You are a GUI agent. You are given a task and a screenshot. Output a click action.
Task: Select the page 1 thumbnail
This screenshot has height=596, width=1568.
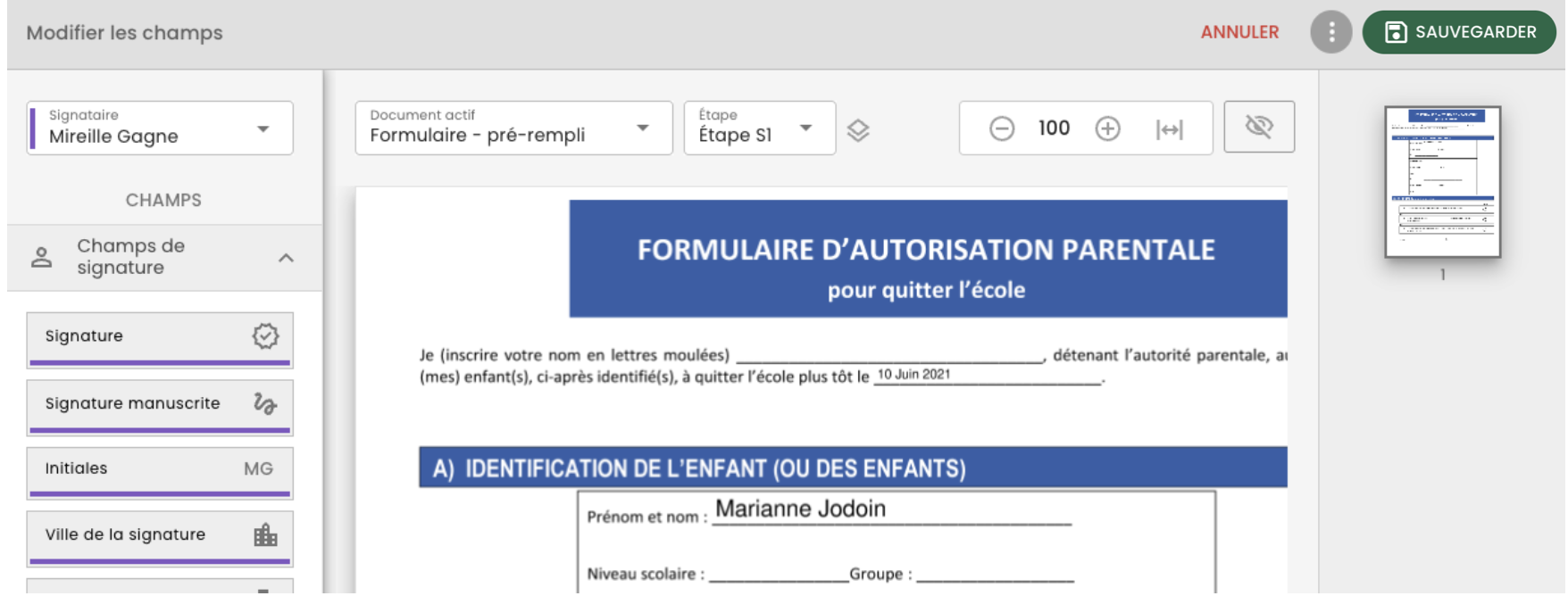tap(1442, 182)
